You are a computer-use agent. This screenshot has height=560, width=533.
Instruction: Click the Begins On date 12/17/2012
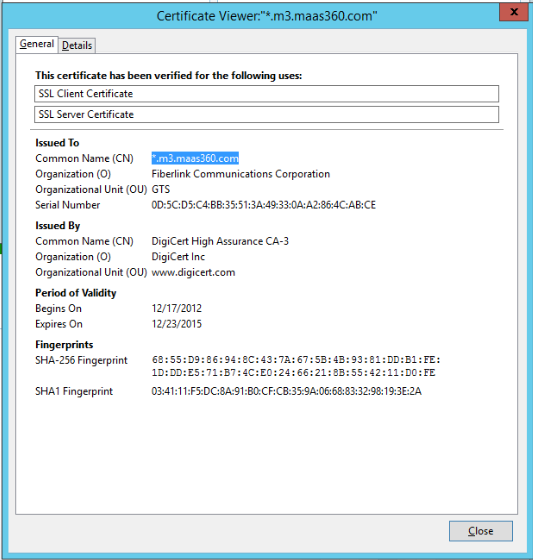pyautogui.click(x=176, y=308)
